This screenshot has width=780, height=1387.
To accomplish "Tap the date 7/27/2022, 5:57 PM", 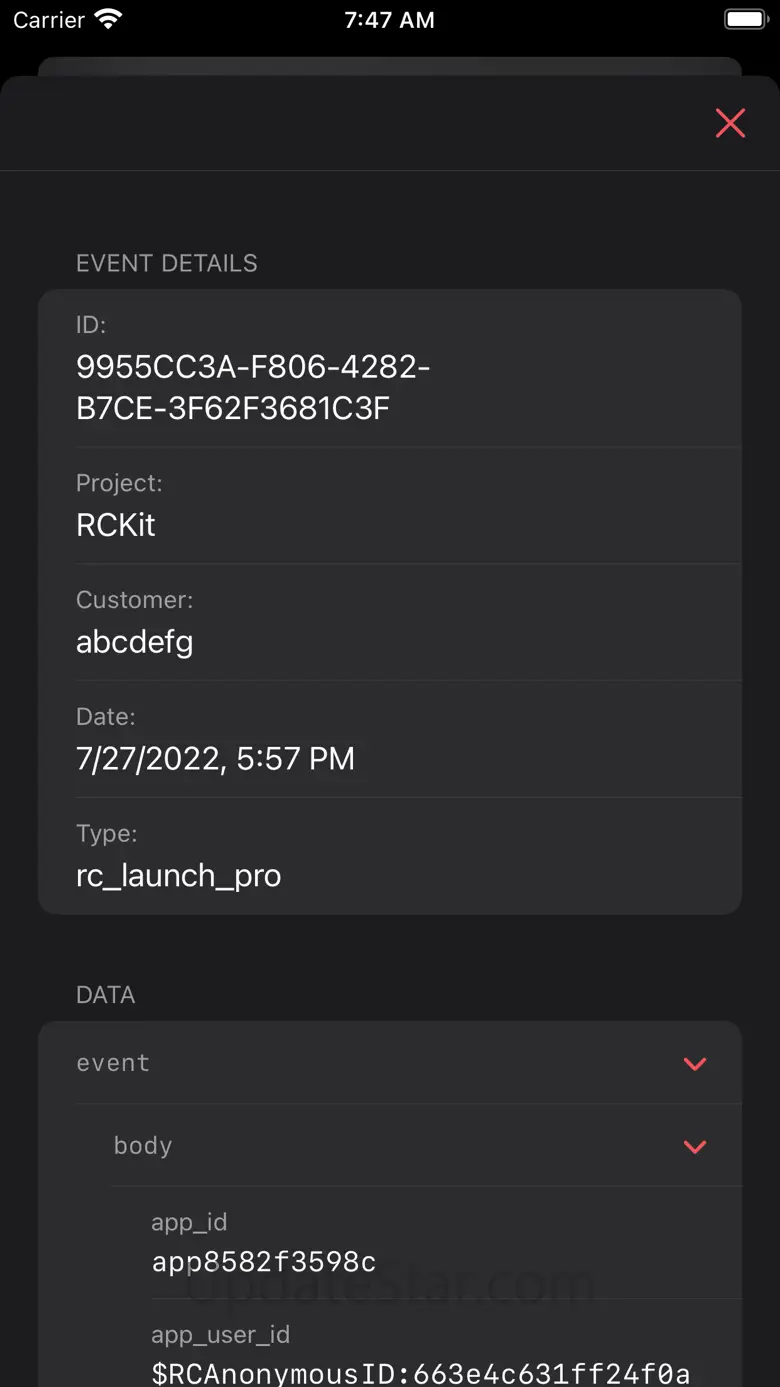I will (215, 759).
